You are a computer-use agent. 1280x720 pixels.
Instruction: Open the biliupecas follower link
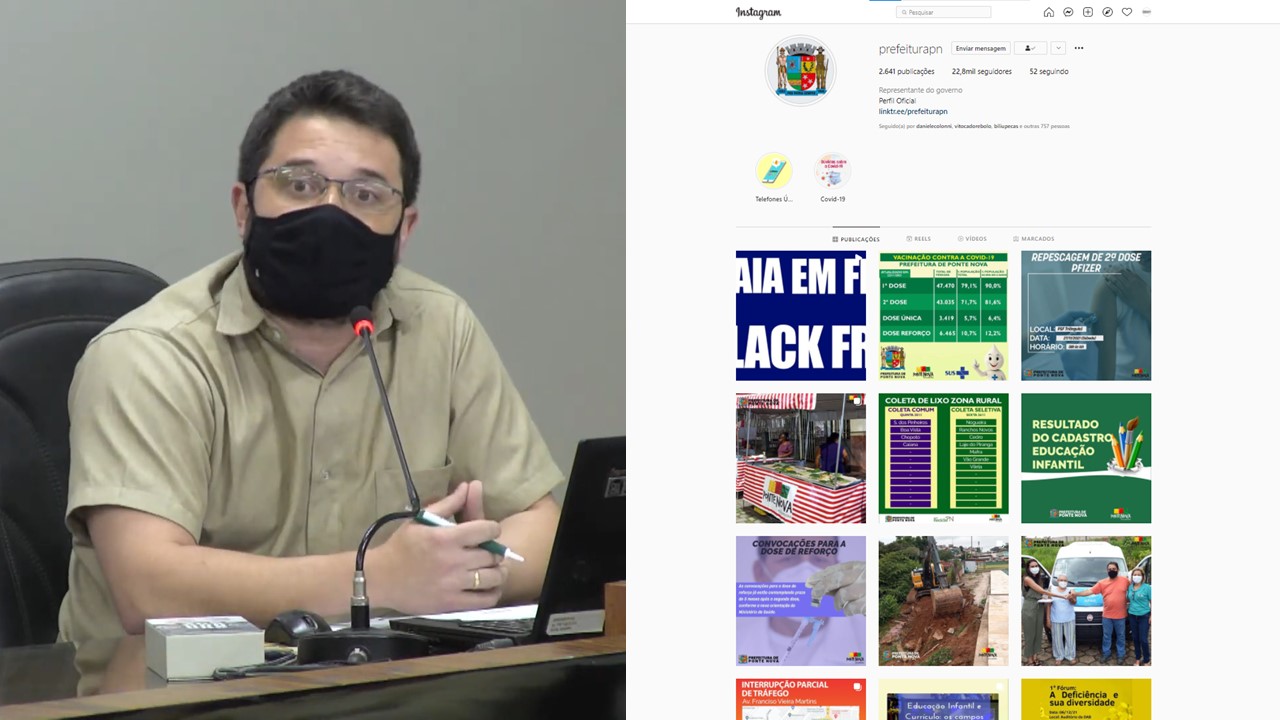point(1008,126)
